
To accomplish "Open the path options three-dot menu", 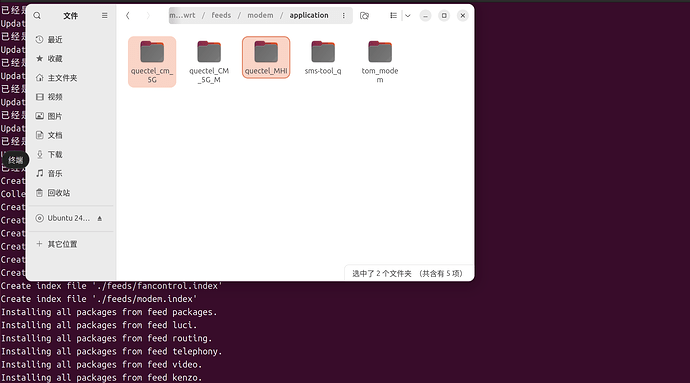I will [x=343, y=15].
